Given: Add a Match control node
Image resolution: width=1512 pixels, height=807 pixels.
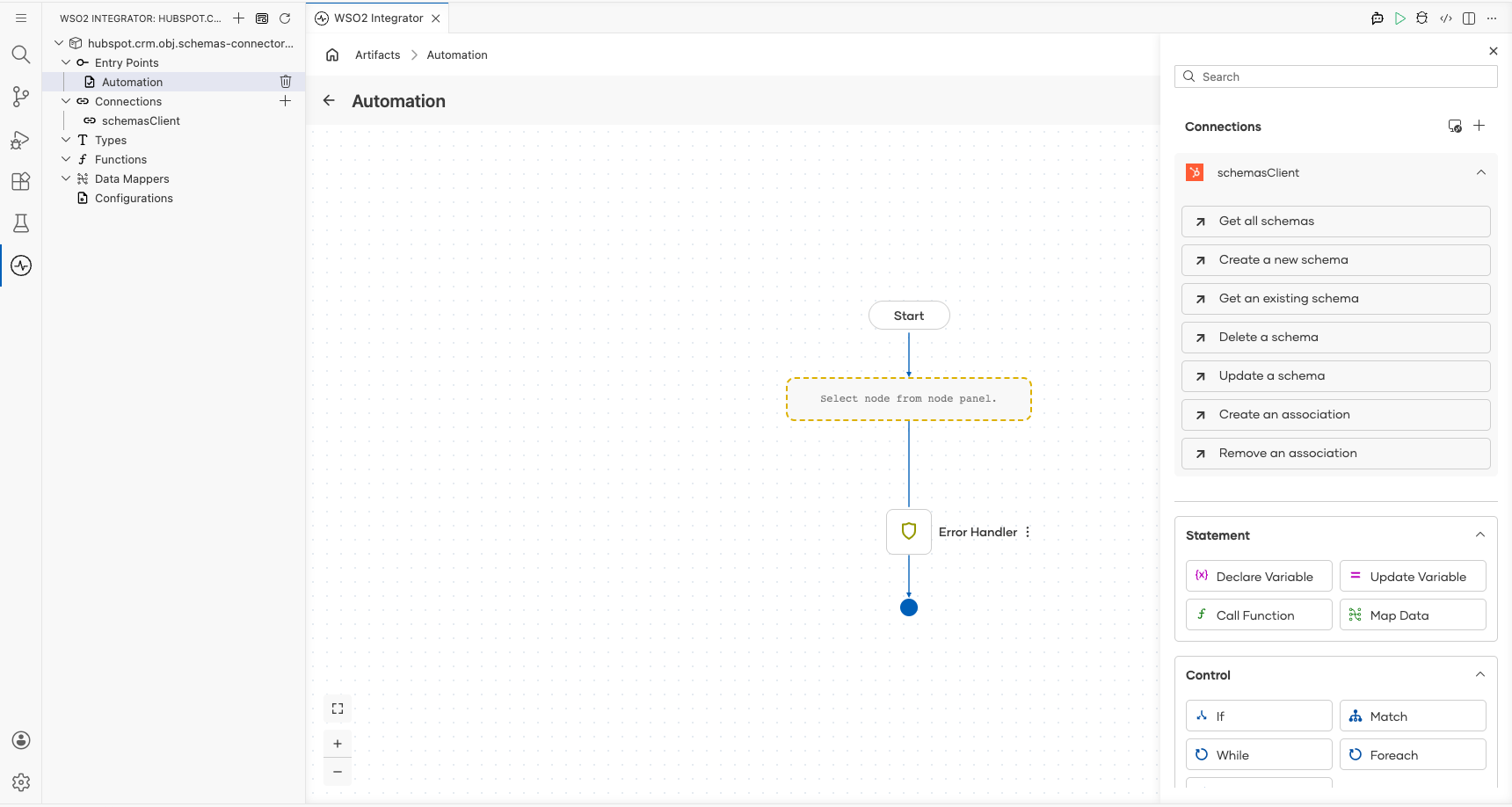Looking at the screenshot, I should [1413, 716].
